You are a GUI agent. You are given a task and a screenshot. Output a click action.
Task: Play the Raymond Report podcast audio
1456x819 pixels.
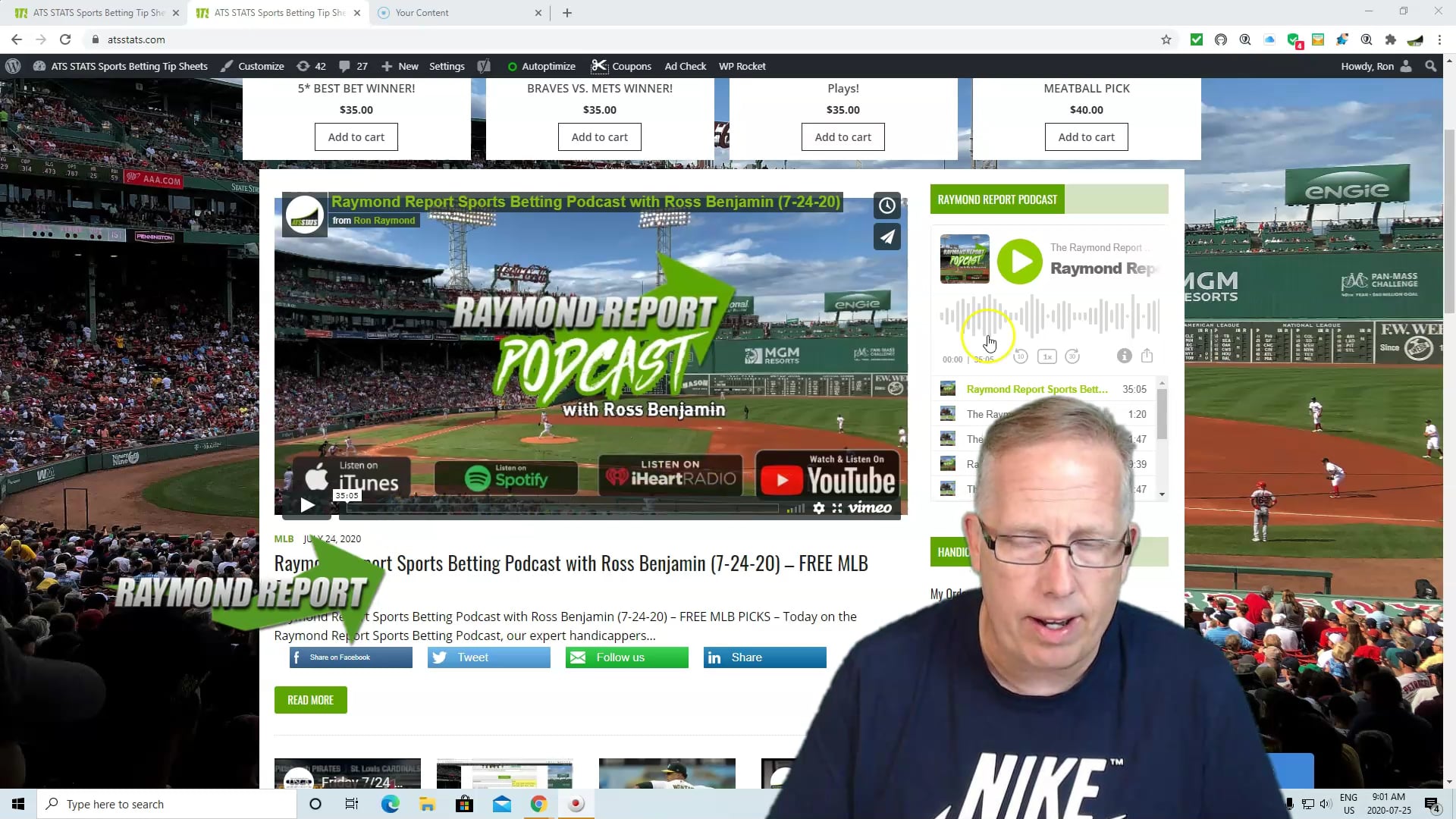pos(1019,262)
